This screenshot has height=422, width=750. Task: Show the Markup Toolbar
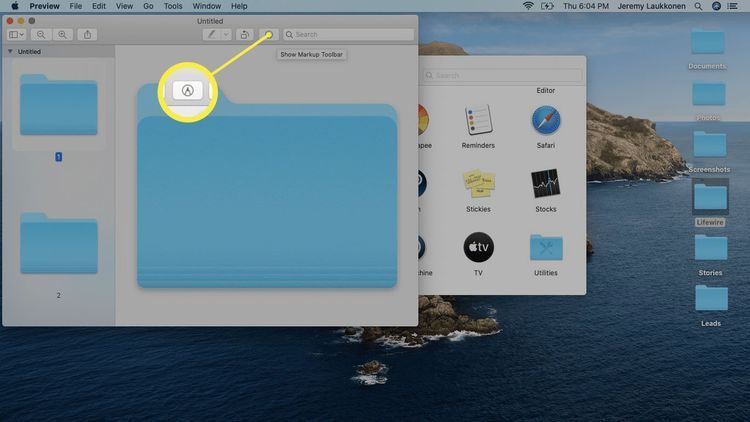click(268, 34)
